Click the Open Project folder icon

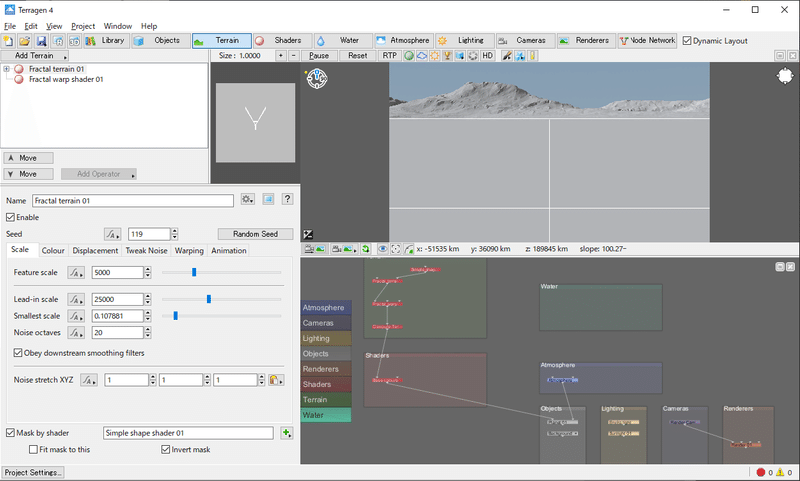point(24,41)
